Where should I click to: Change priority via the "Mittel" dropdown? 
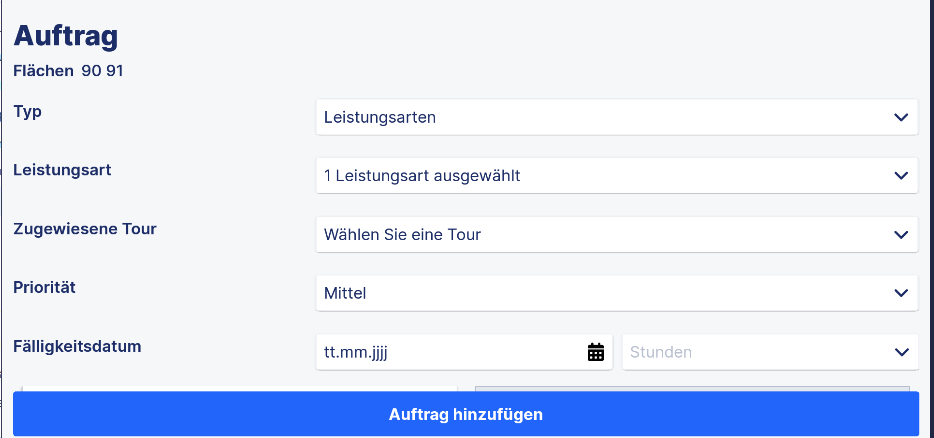[x=617, y=293]
